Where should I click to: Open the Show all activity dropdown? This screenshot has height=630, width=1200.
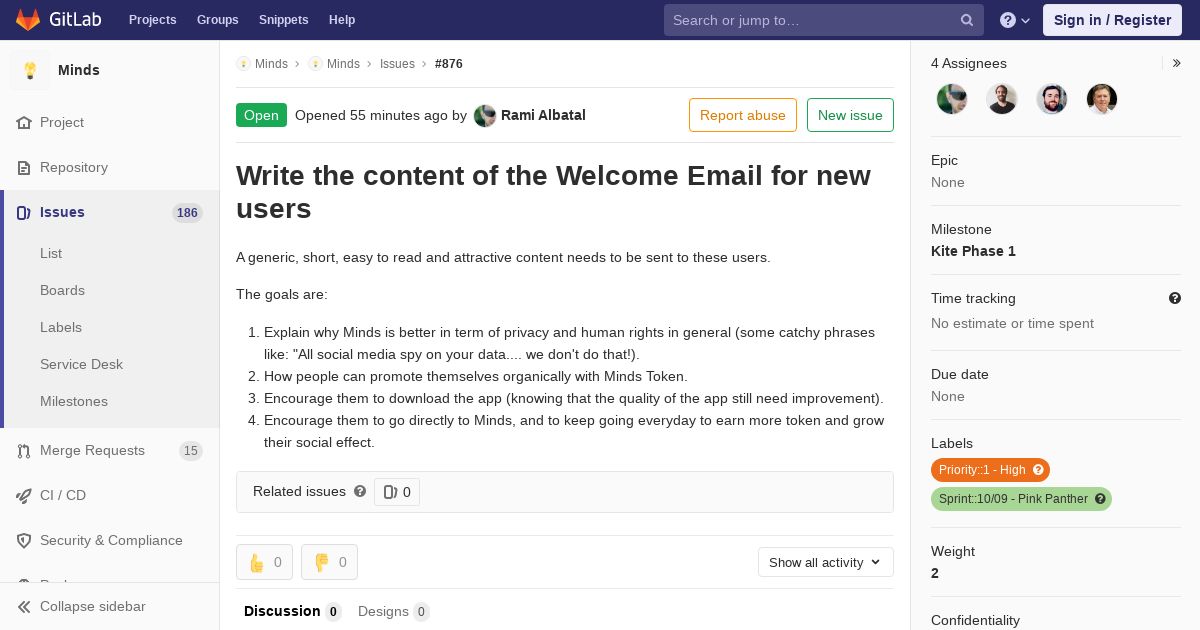click(x=826, y=562)
